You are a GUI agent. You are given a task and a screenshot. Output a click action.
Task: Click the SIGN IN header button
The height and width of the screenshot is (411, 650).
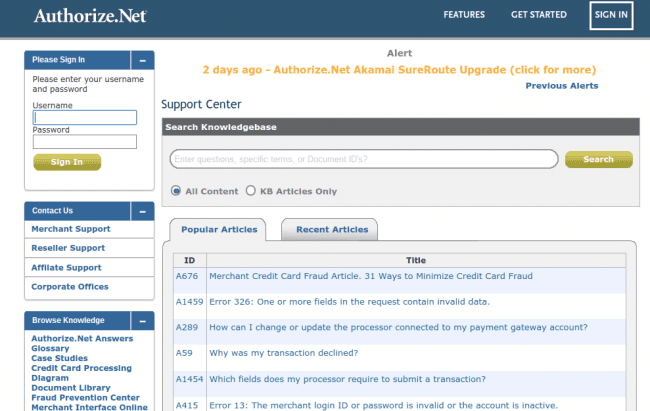click(x=611, y=15)
